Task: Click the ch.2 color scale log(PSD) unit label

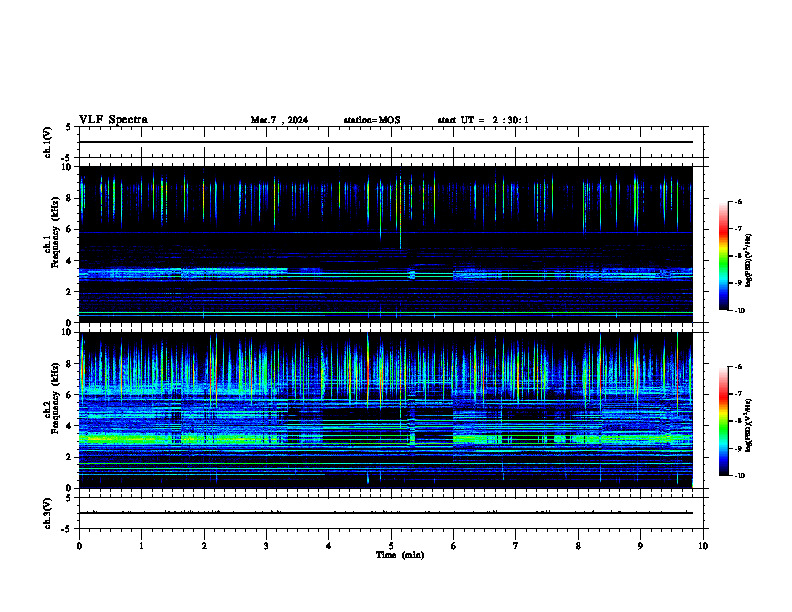Action: click(x=749, y=425)
